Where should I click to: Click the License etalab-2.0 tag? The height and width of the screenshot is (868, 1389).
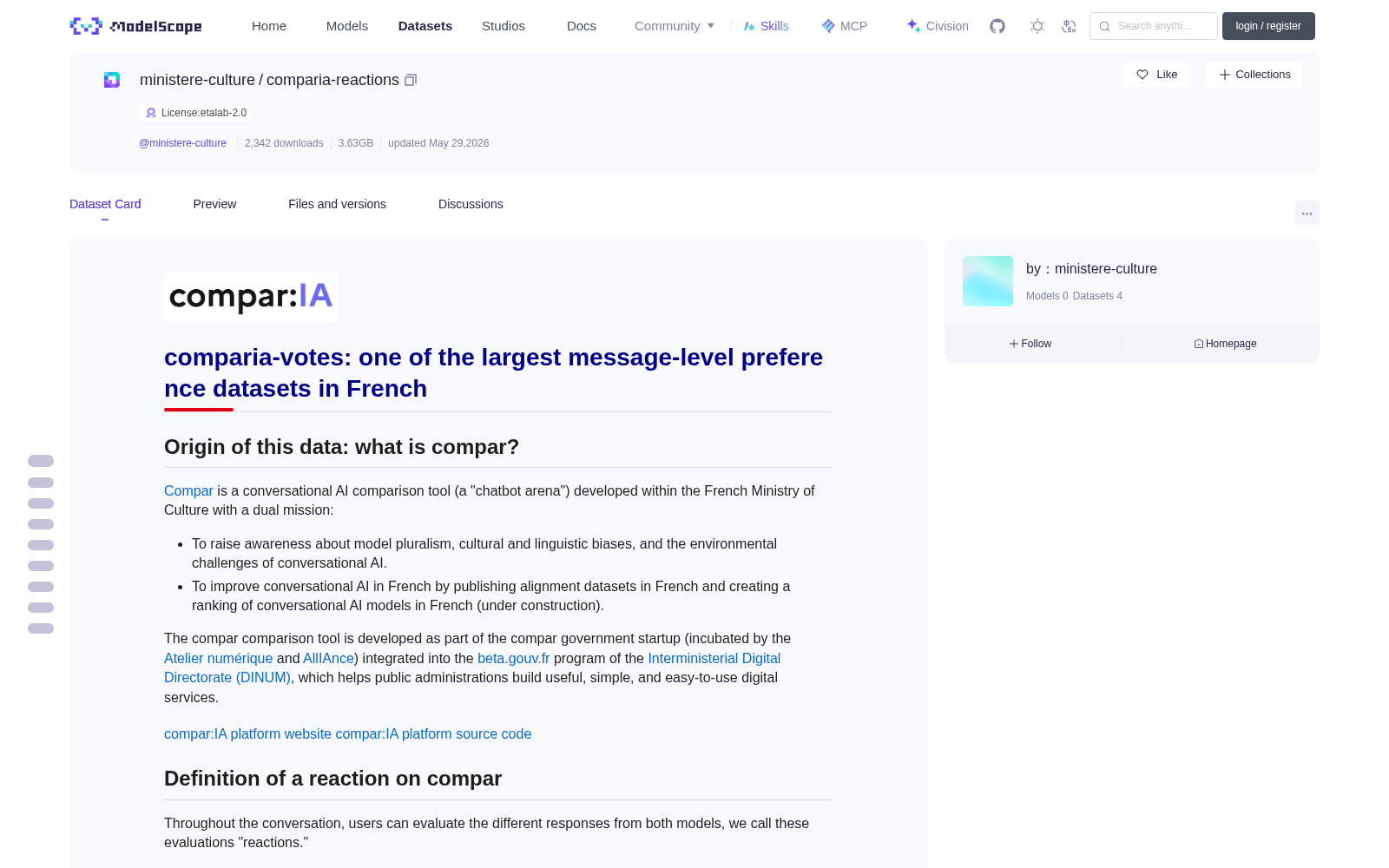[196, 113]
